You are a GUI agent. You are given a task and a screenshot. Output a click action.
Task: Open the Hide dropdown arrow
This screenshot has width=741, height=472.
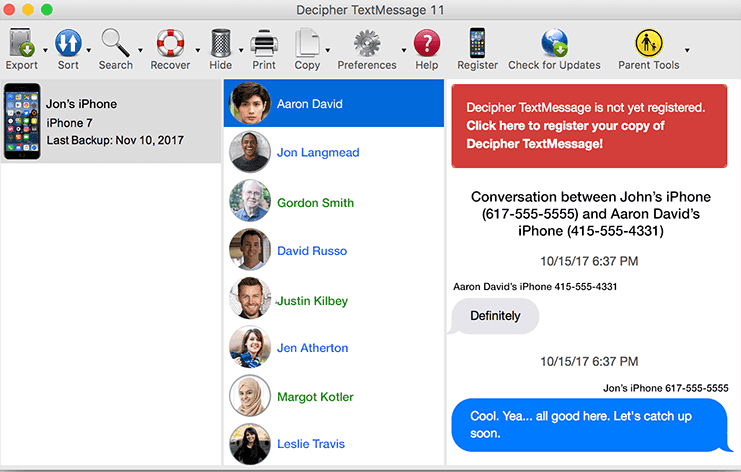(241, 50)
